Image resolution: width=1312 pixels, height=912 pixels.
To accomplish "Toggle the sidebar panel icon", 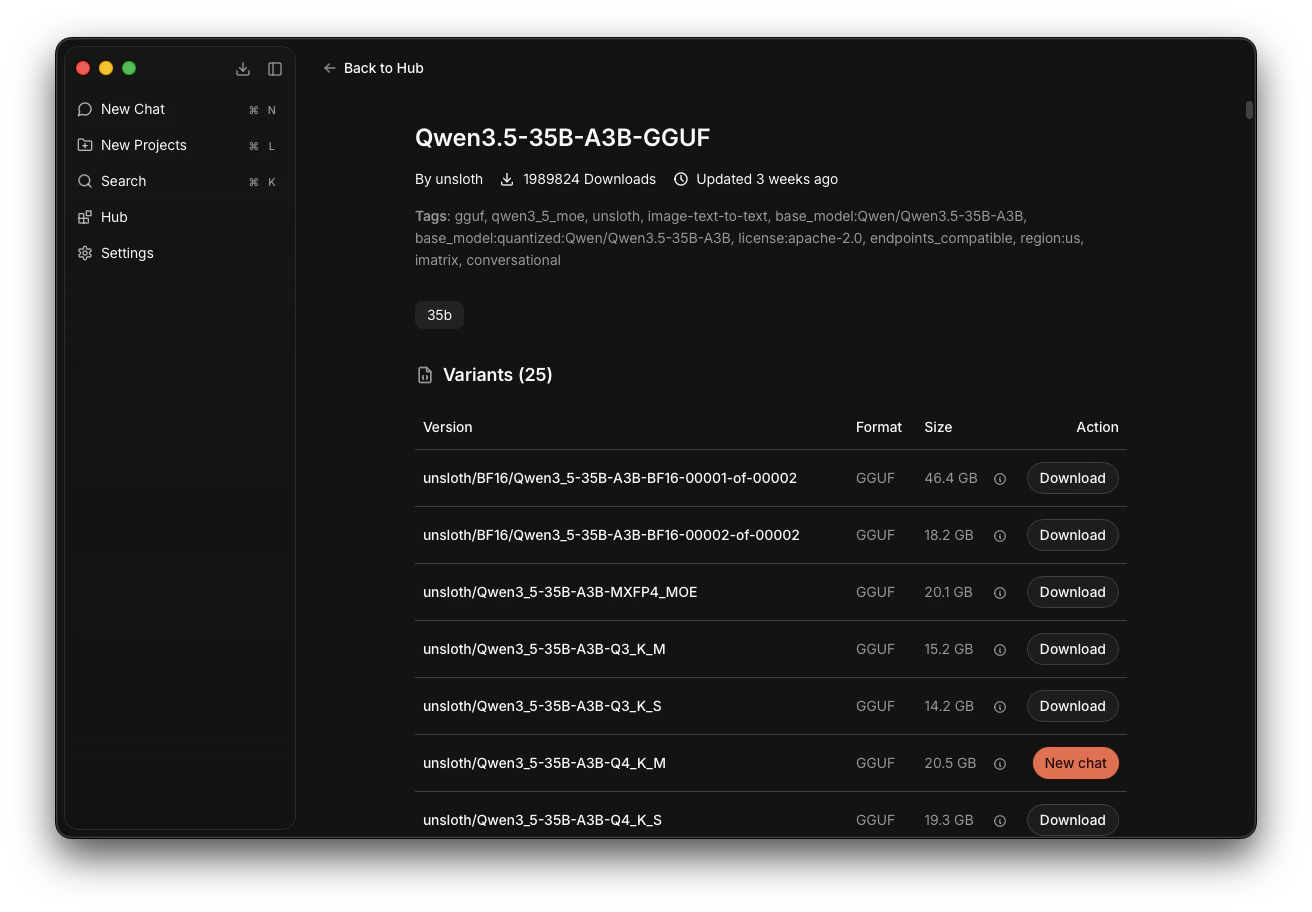I will [x=275, y=69].
